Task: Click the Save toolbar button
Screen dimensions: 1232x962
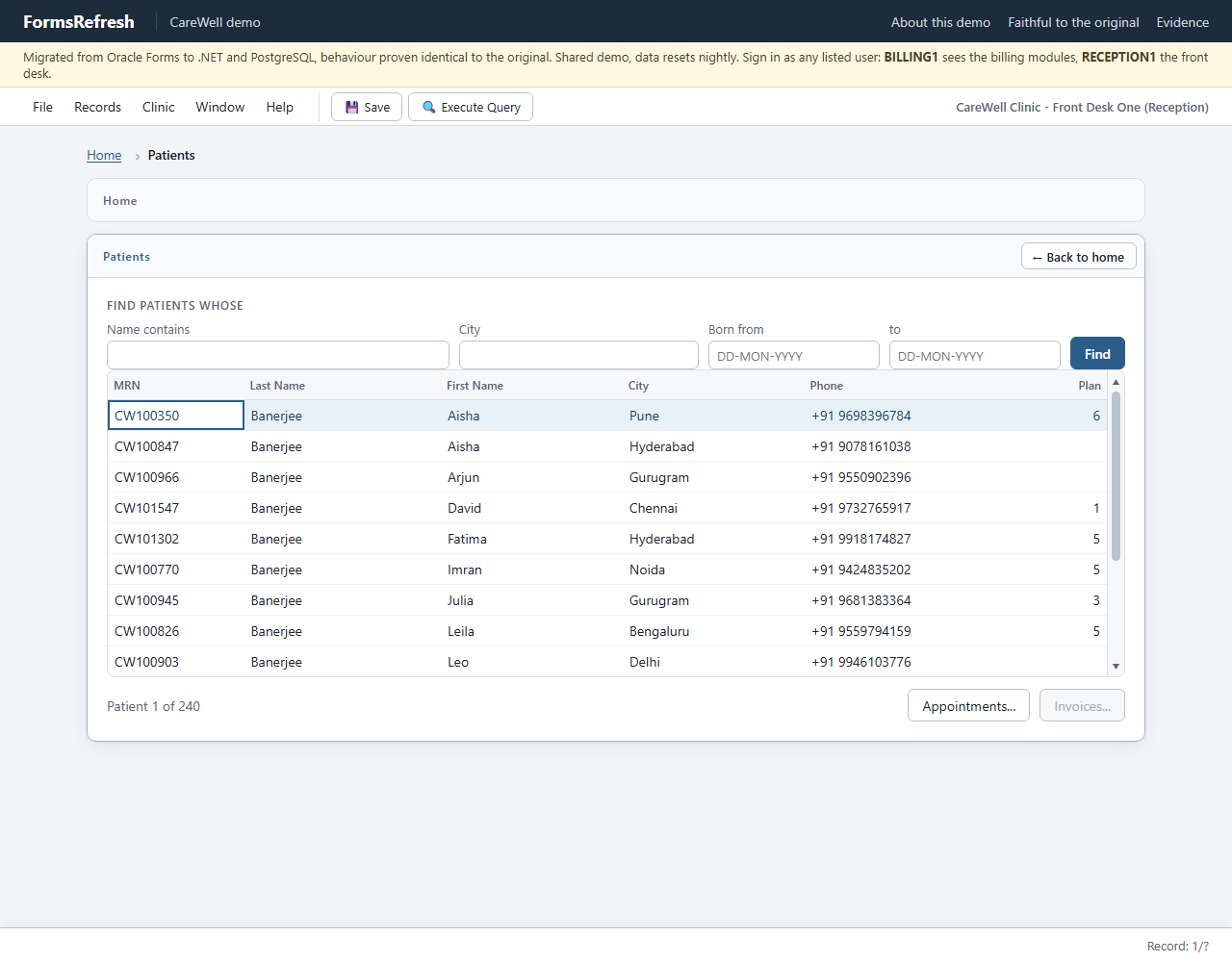Action: point(367,107)
